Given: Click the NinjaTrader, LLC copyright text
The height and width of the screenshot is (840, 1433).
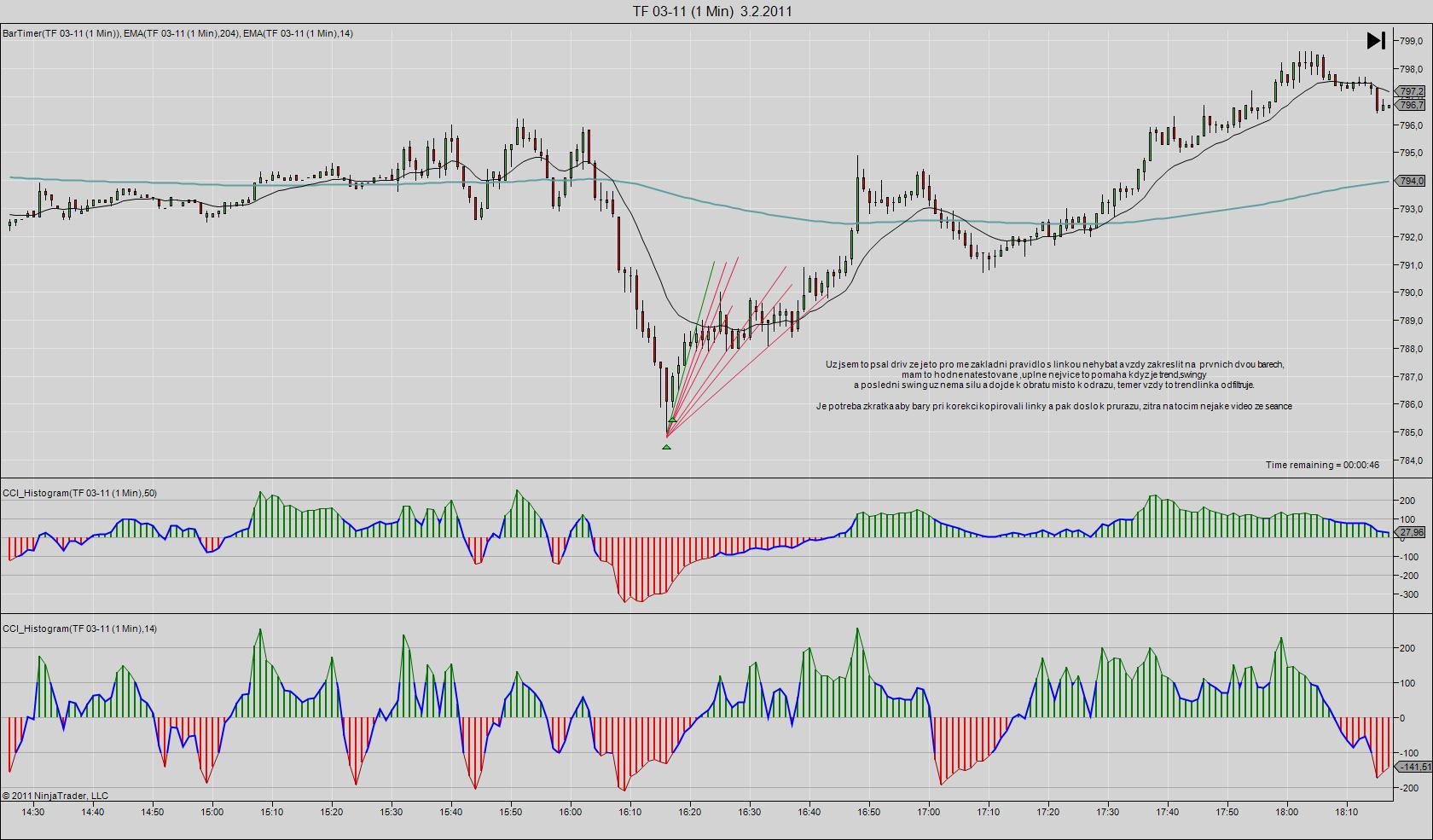Looking at the screenshot, I should (55, 796).
